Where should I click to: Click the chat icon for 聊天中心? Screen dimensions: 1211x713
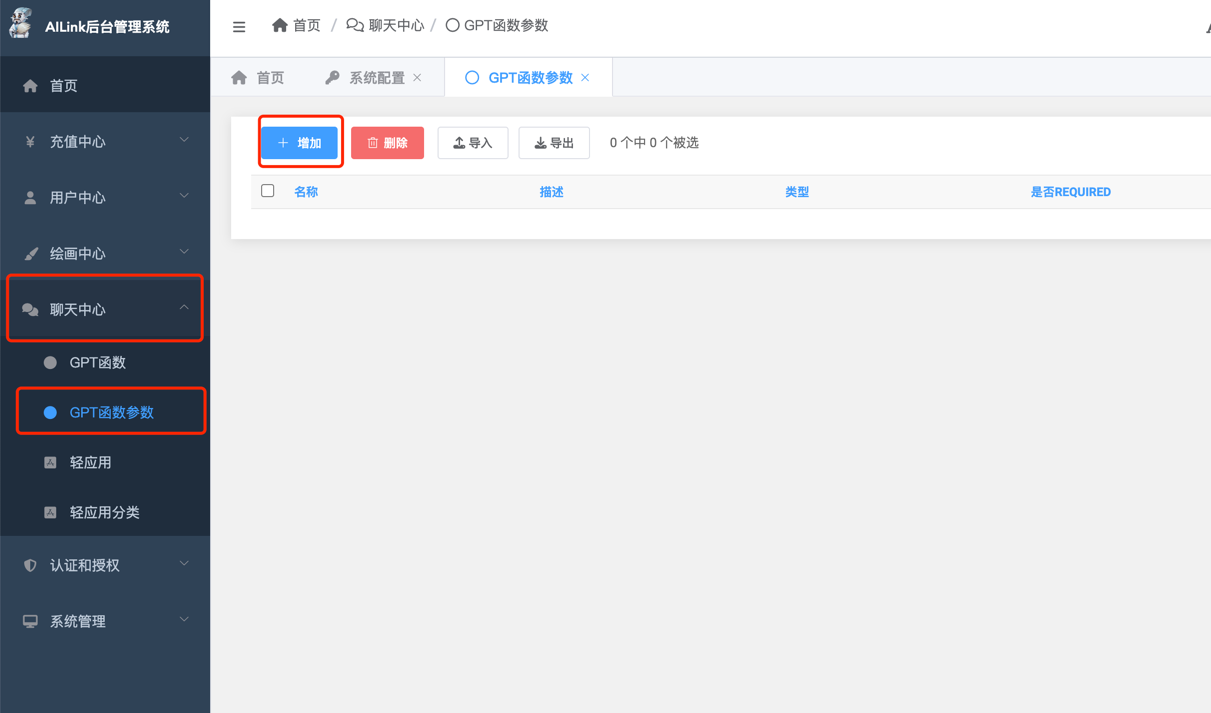30,310
